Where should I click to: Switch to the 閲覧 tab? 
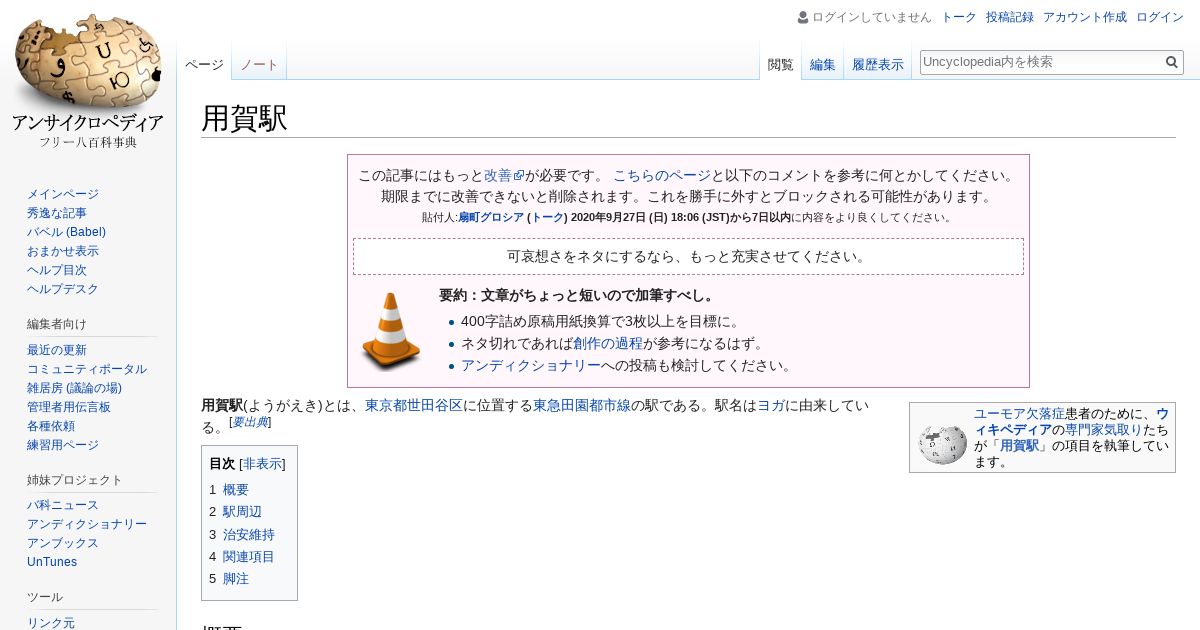tap(781, 65)
